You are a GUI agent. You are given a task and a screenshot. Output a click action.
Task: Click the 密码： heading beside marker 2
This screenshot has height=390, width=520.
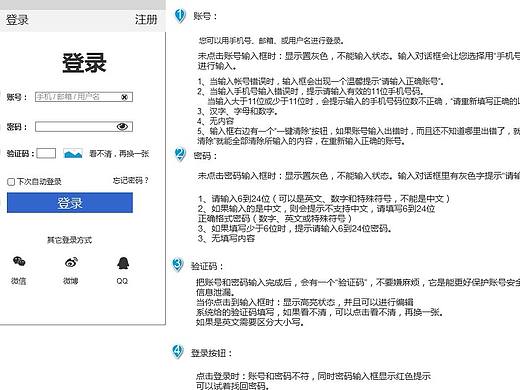[205, 156]
